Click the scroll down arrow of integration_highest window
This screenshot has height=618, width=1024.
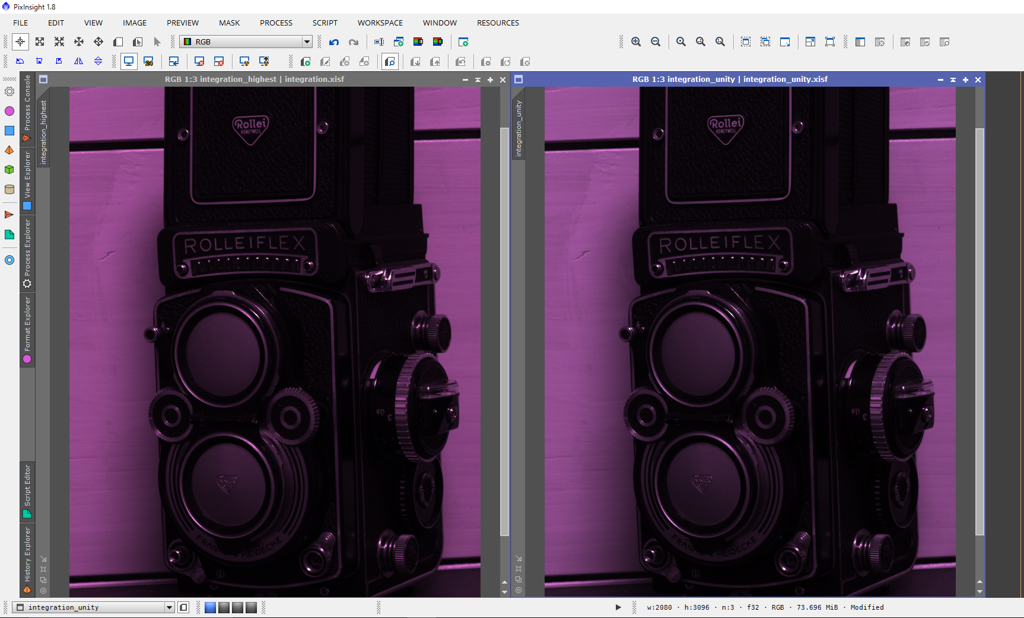tap(504, 592)
